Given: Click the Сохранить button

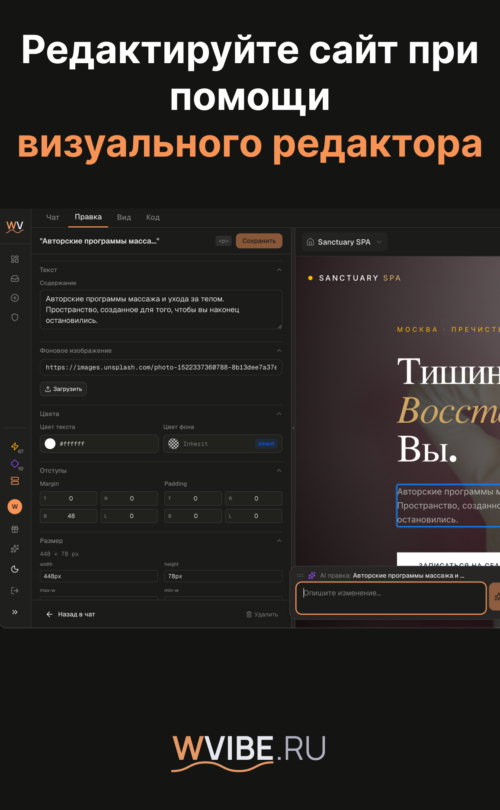Looking at the screenshot, I should (259, 241).
